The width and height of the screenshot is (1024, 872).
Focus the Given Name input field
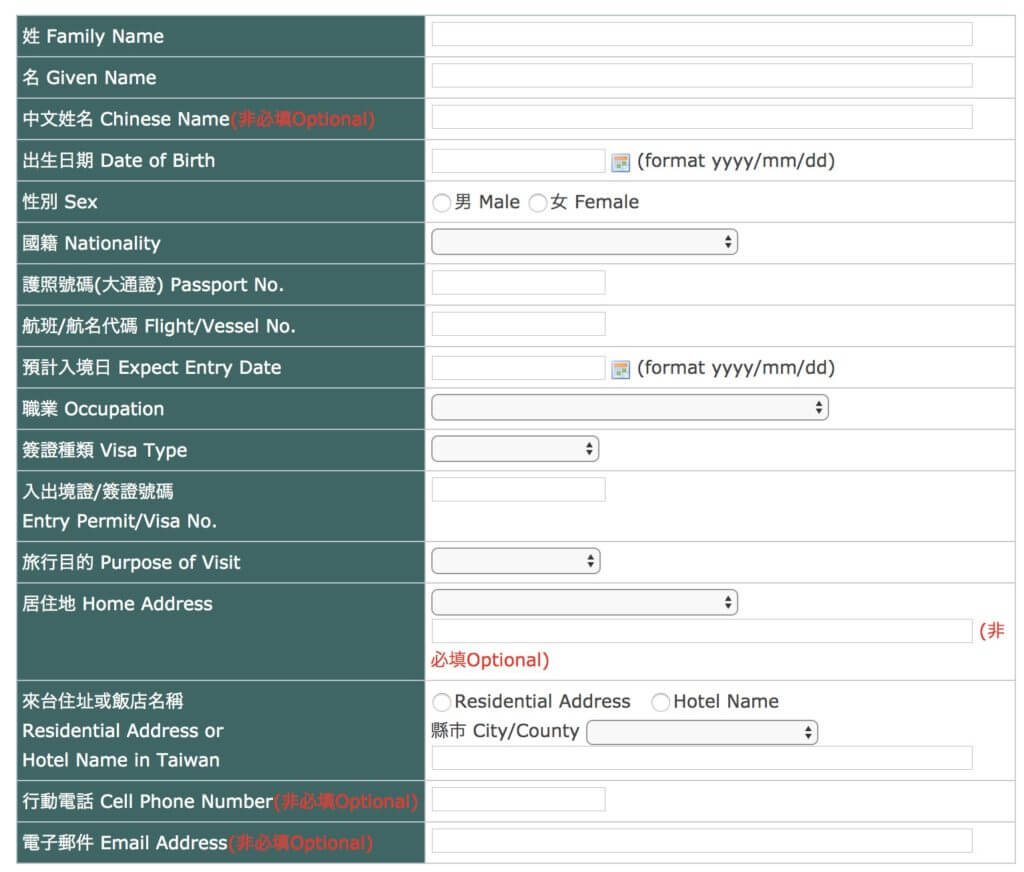pyautogui.click(x=701, y=76)
